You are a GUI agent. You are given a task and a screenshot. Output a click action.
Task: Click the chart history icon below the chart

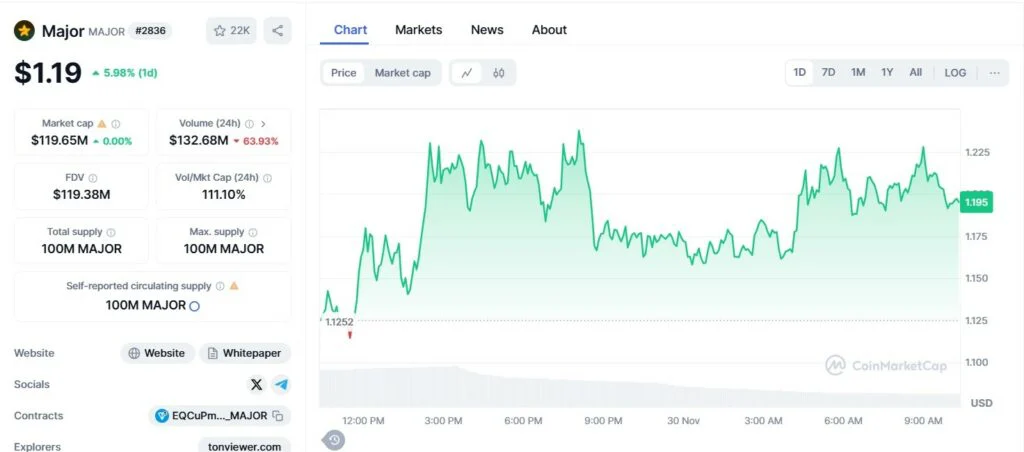tap(334, 440)
